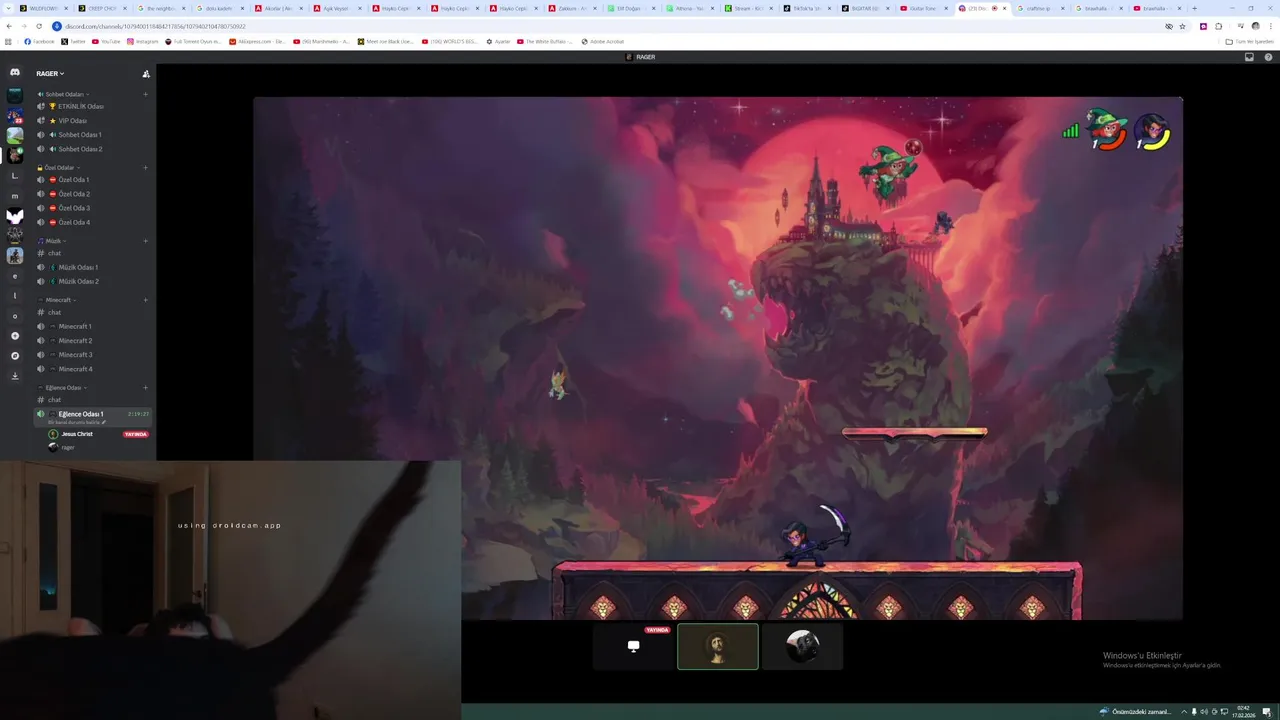1280x720 pixels.
Task: Join Özel Oda 3 voice channel
Action: click(93, 208)
